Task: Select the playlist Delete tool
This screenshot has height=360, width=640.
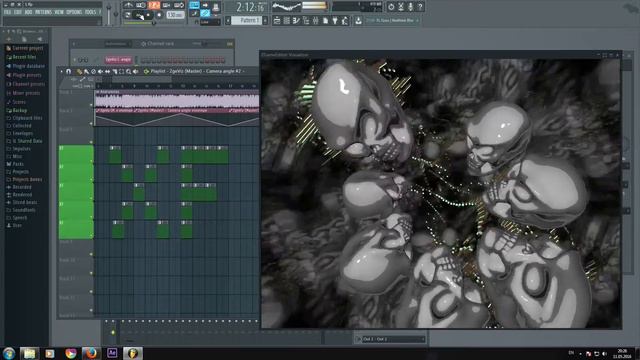Action: point(93,71)
